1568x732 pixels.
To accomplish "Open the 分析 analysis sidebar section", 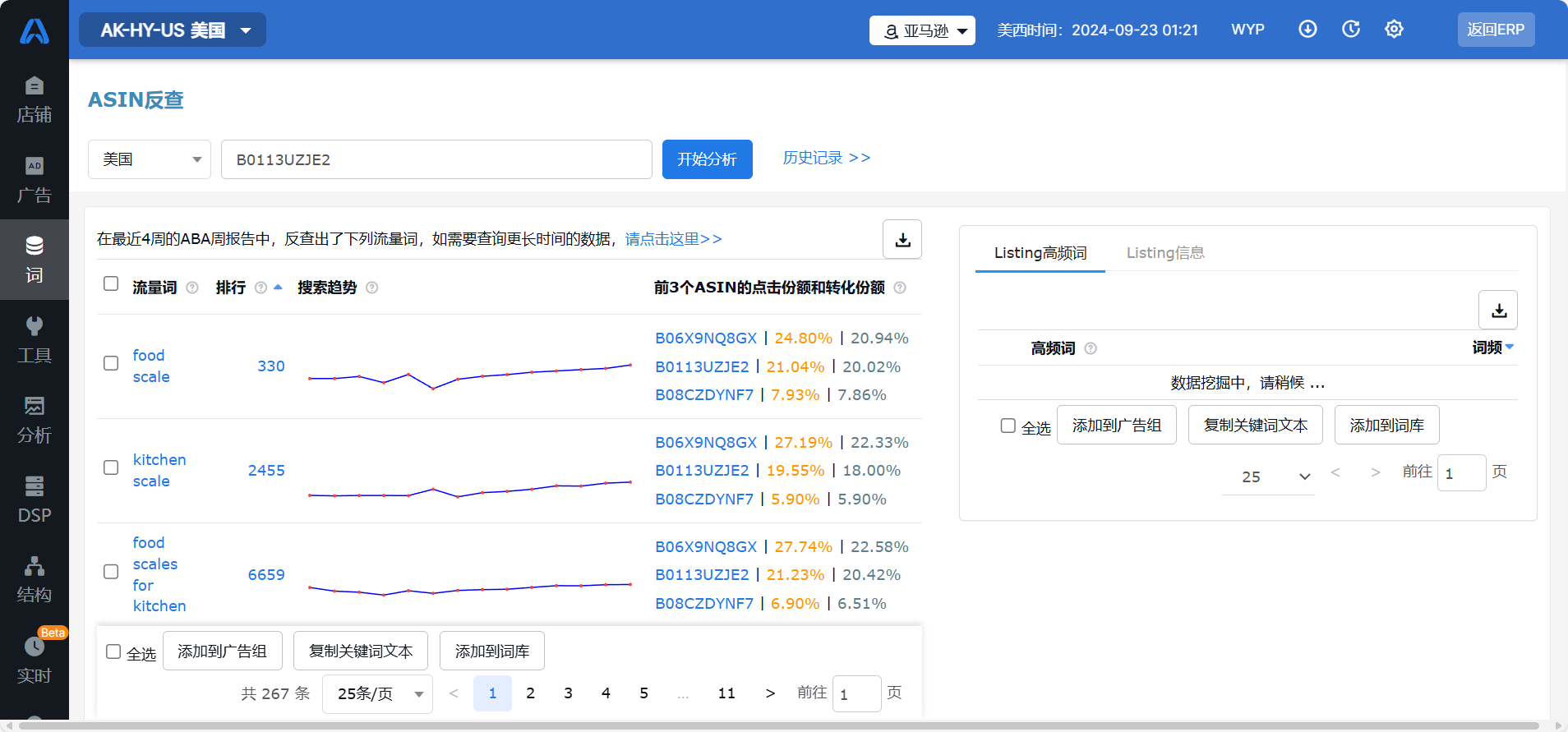I will (35, 419).
